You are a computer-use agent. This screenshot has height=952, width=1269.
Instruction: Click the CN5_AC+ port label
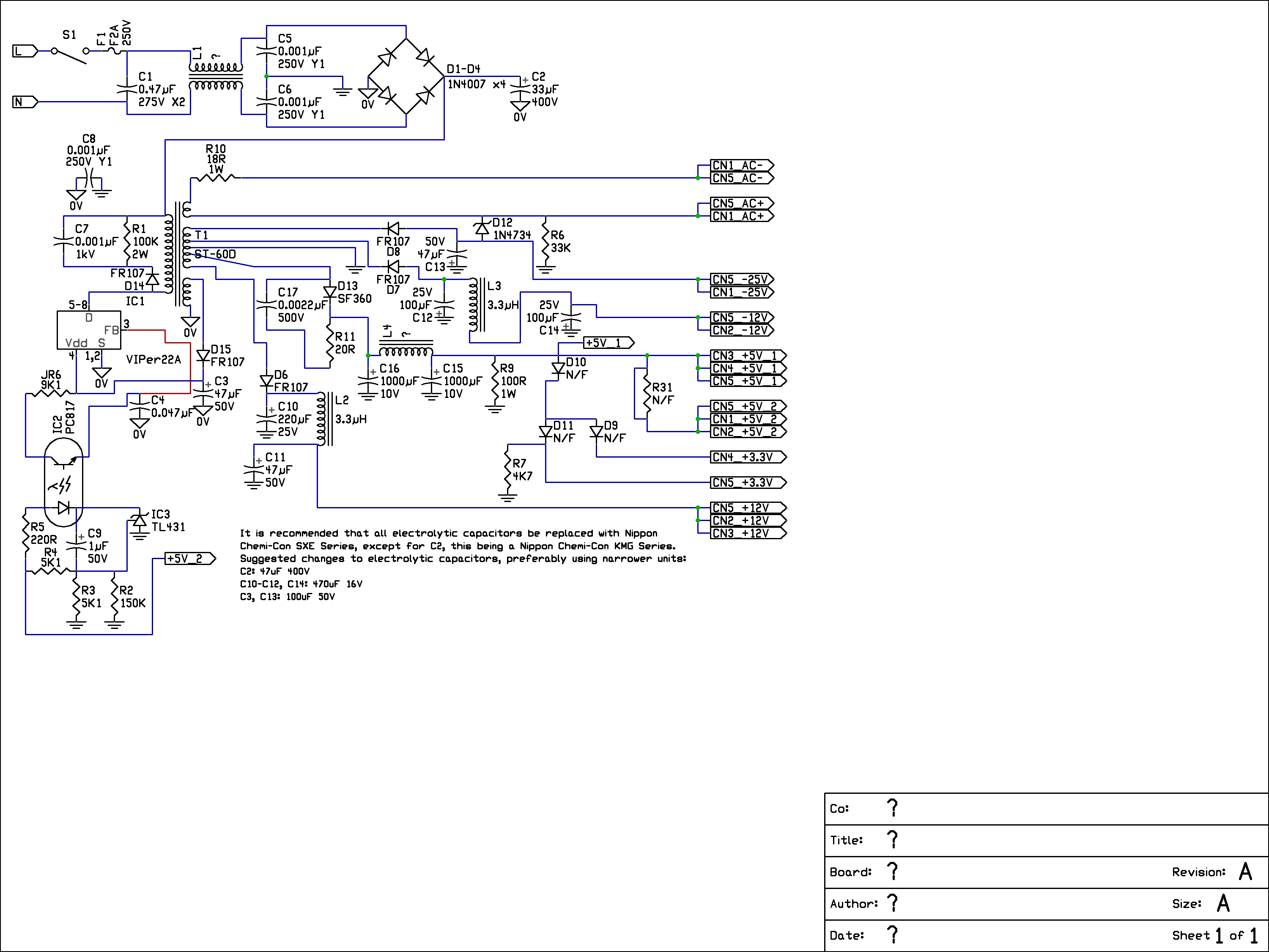click(743, 204)
